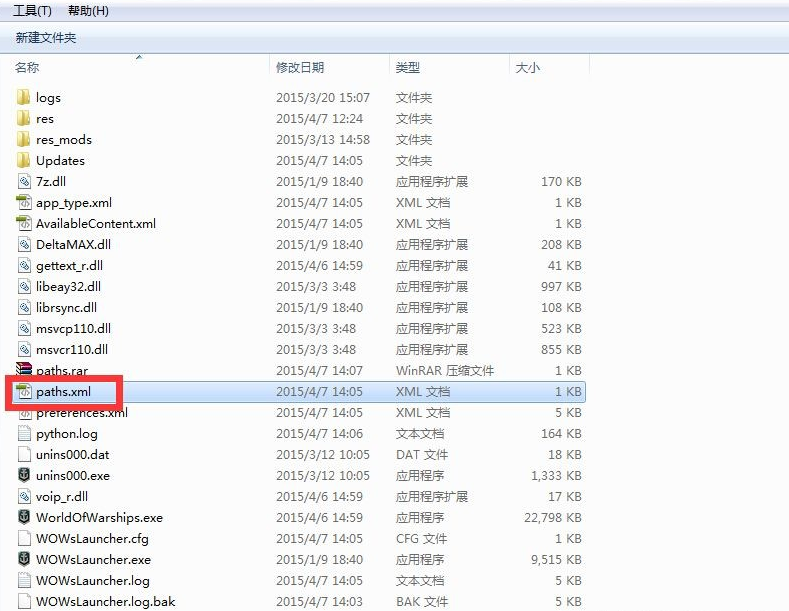The image size is (789, 611).
Task: Click the CFG 文件 type cell
Action: [421, 539]
